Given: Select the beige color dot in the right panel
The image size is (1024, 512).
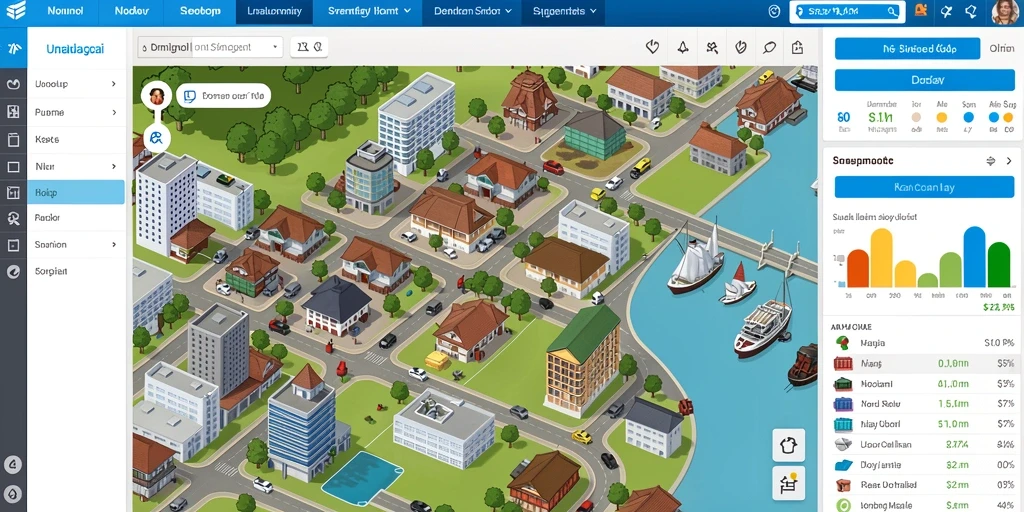Looking at the screenshot, I should [916, 118].
